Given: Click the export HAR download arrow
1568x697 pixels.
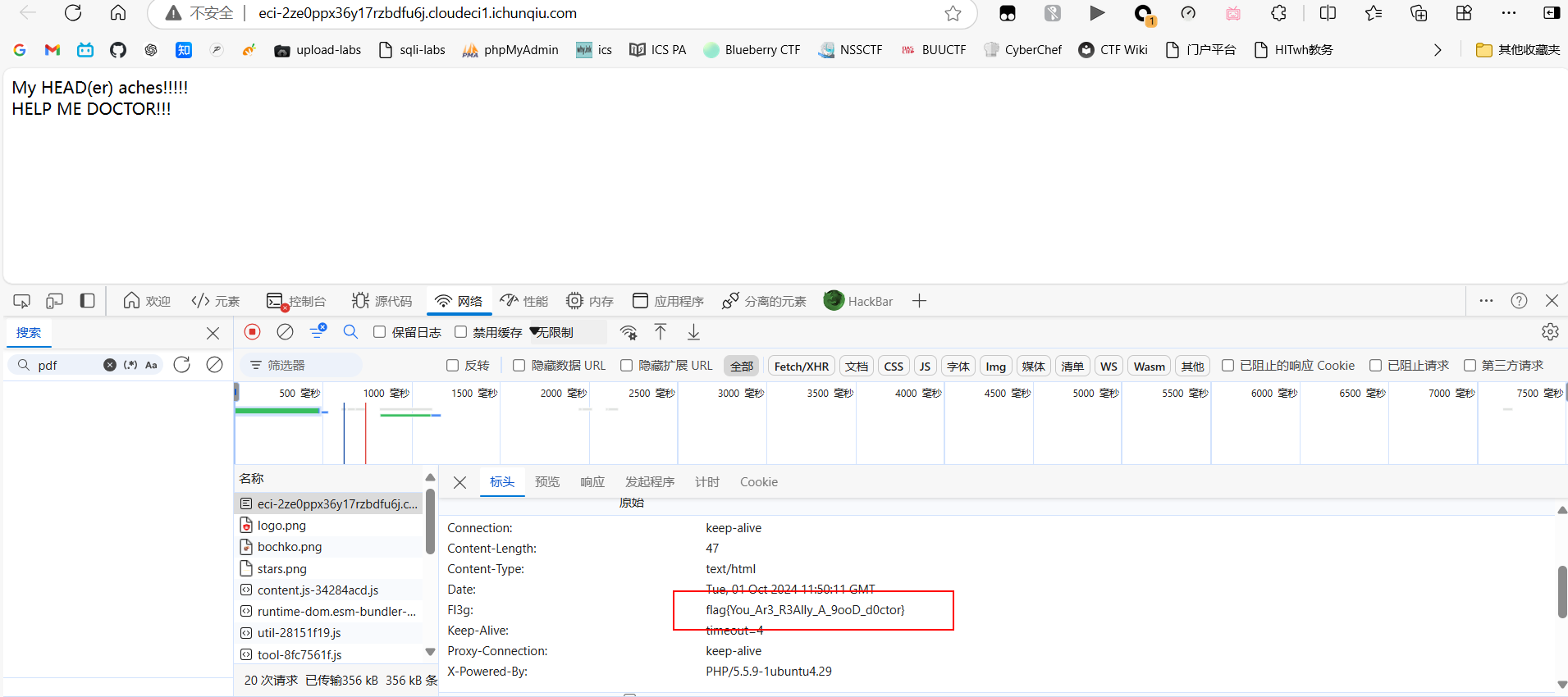Looking at the screenshot, I should [693, 332].
